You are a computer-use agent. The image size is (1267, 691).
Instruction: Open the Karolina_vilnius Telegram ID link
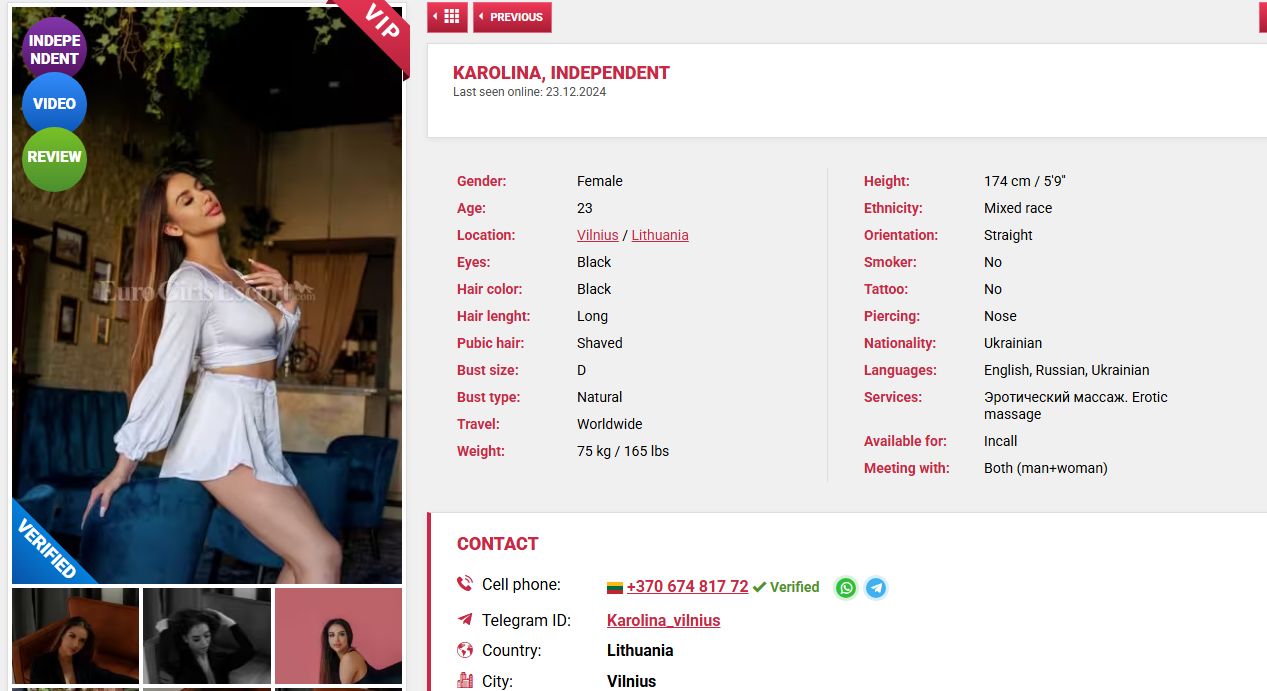point(663,620)
